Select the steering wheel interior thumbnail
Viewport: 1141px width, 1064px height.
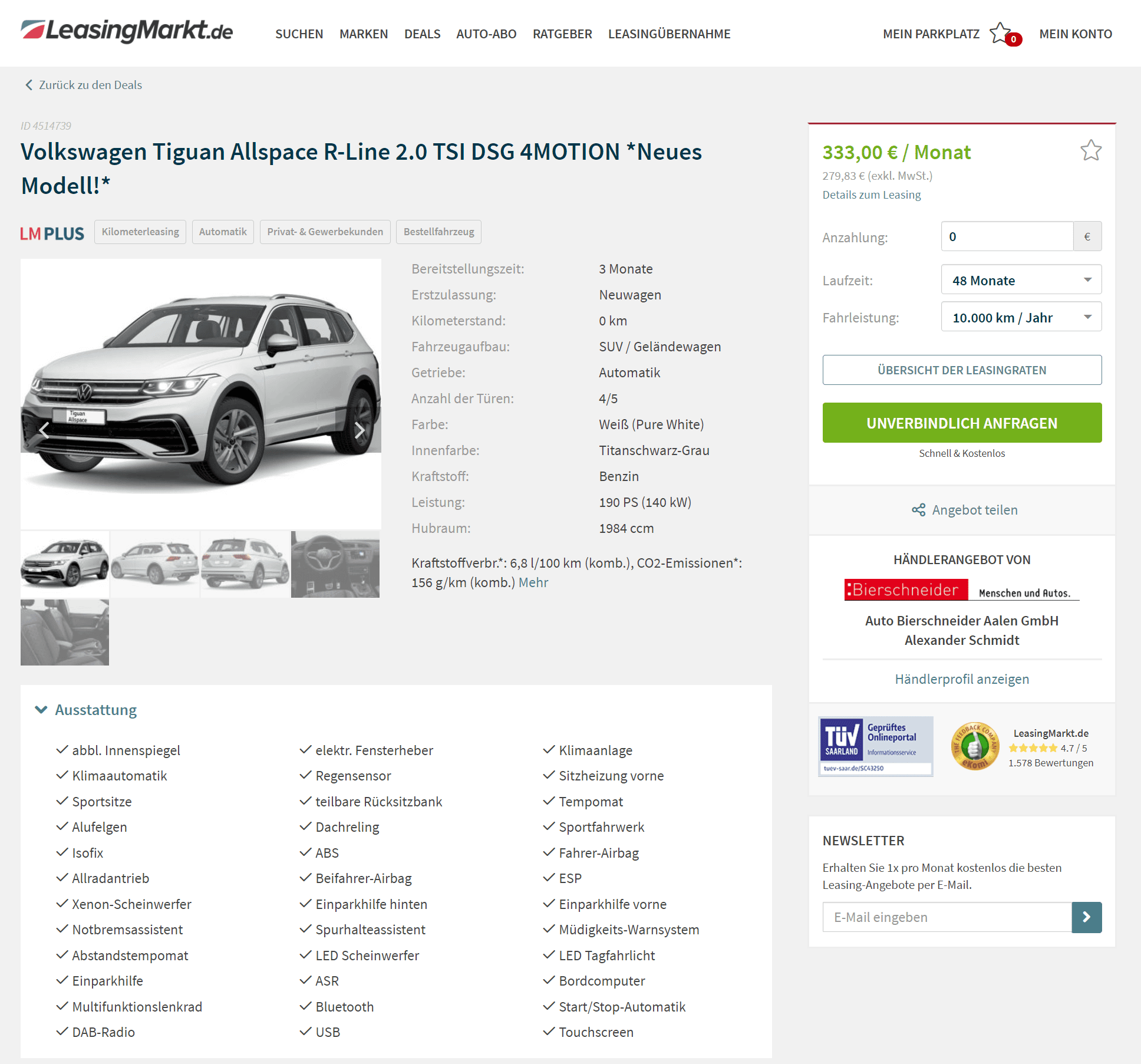click(335, 565)
